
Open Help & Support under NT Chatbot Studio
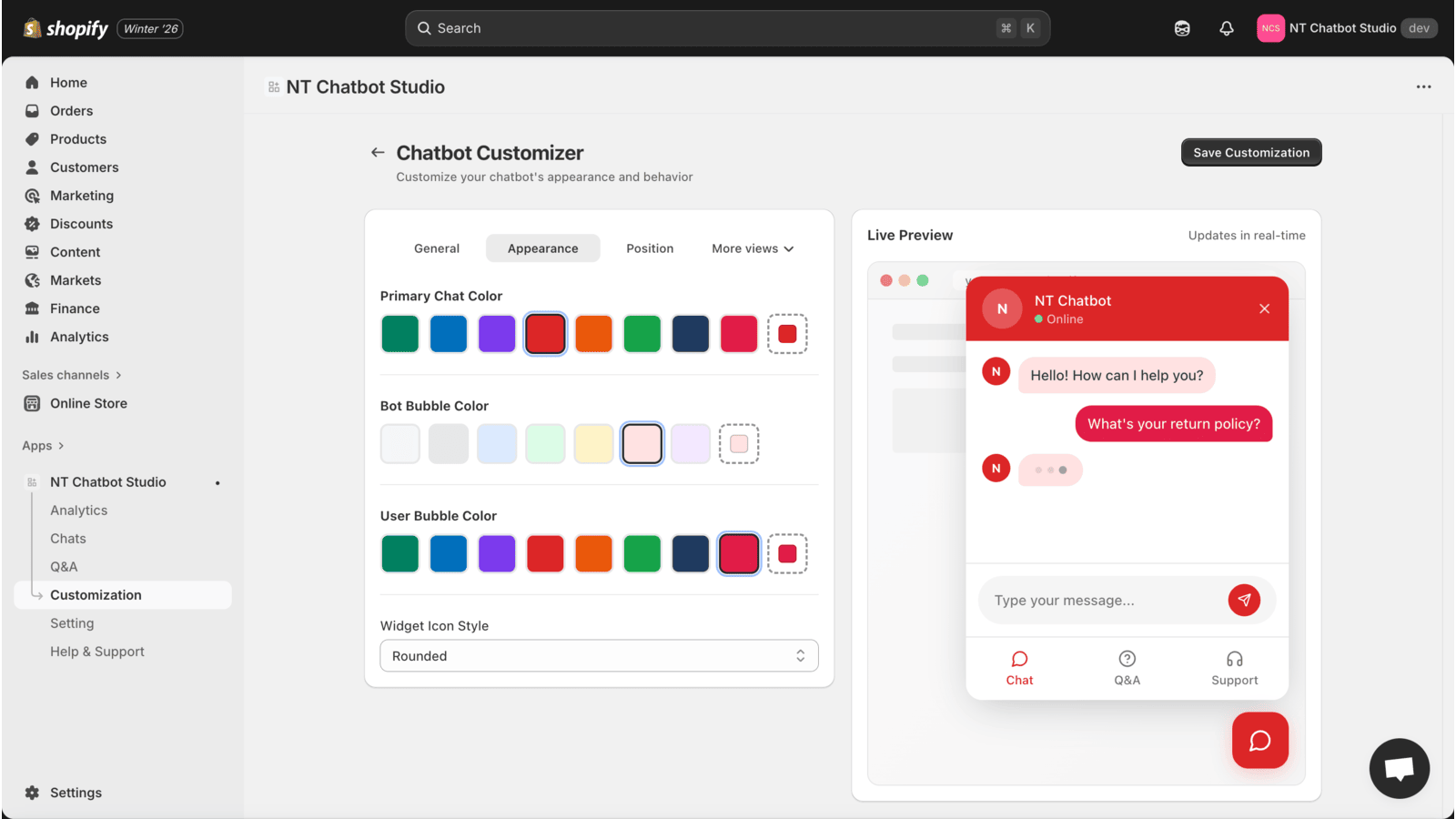(x=97, y=651)
